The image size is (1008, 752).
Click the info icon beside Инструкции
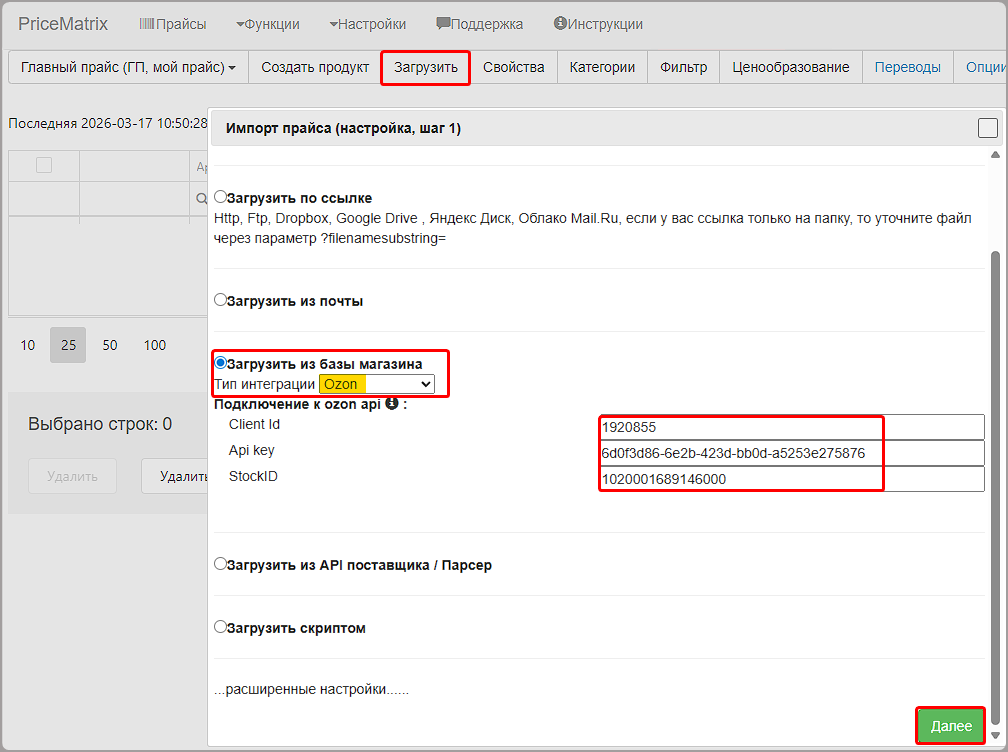(559, 24)
